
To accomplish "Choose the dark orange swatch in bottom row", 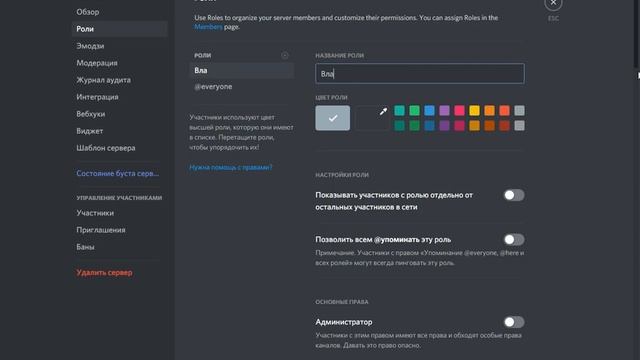I will click(489, 125).
